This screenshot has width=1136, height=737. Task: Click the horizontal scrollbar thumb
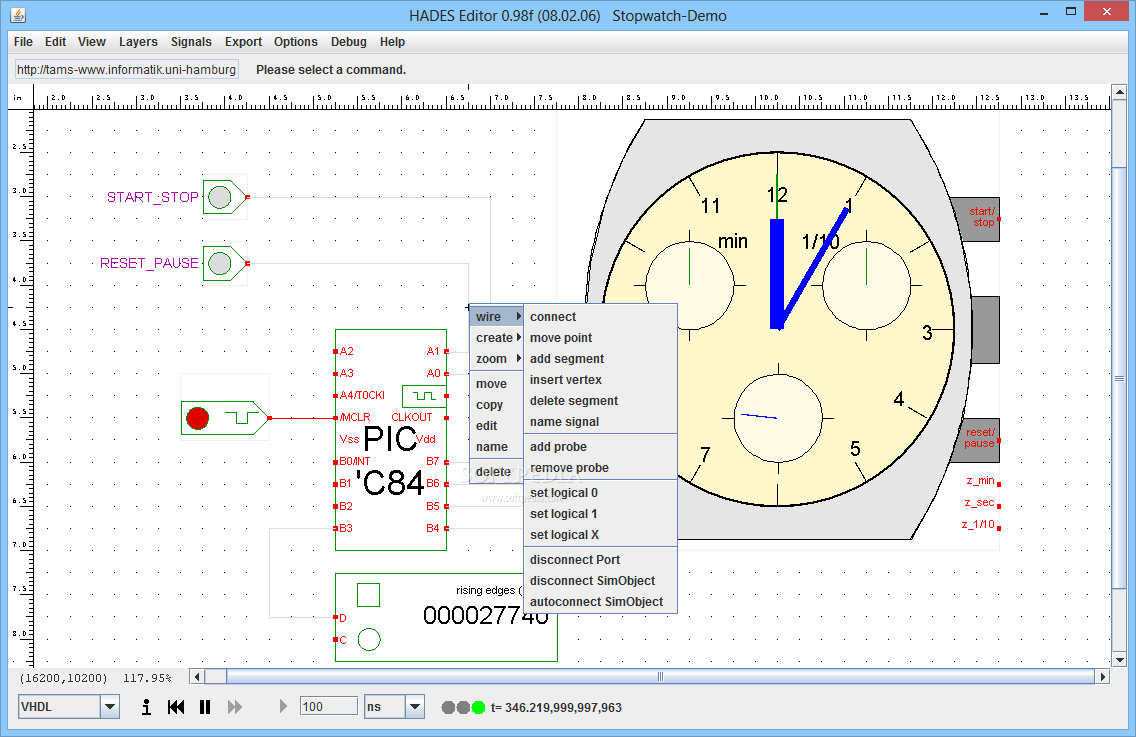point(660,677)
